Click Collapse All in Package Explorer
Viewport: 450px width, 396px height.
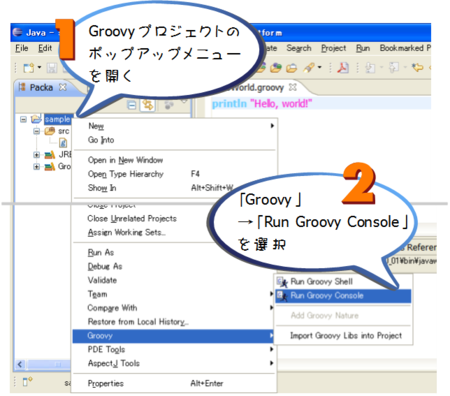(132, 105)
